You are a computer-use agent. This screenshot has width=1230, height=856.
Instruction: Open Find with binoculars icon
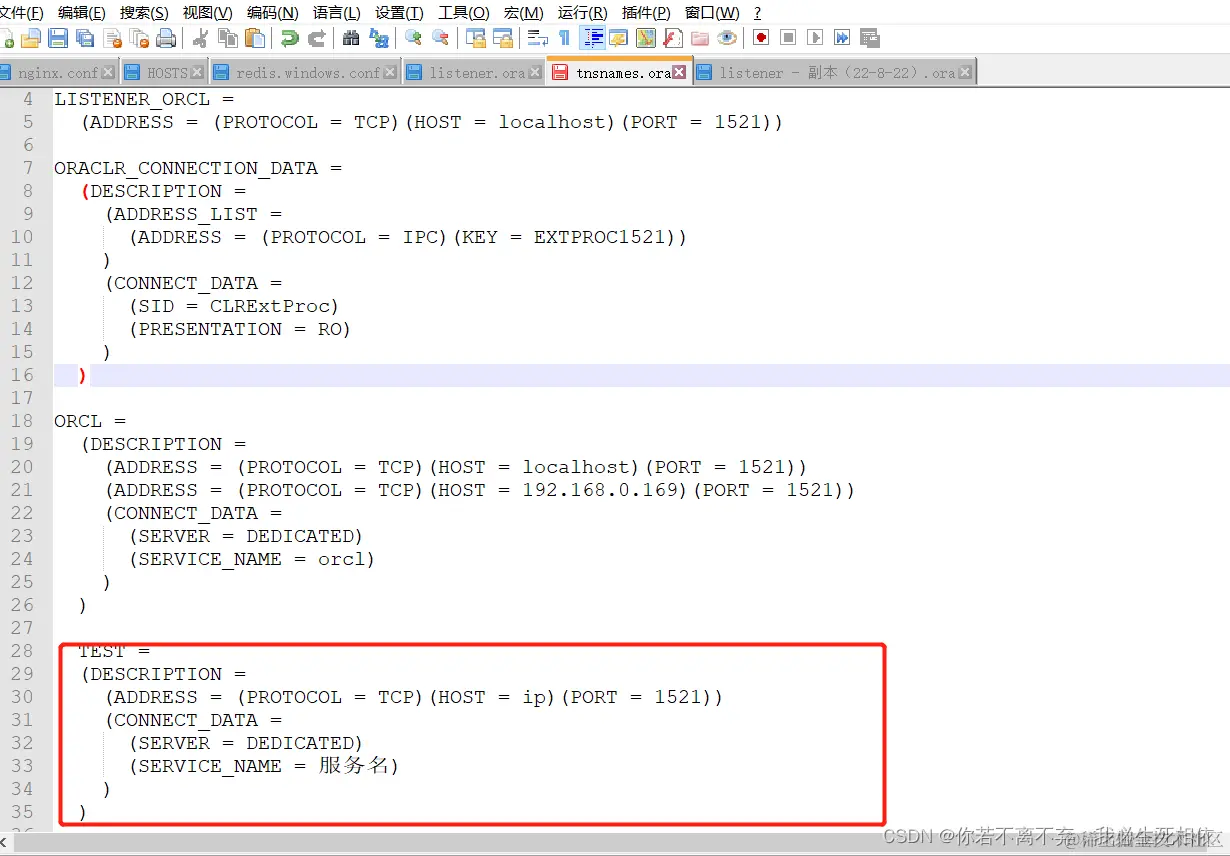click(x=351, y=38)
